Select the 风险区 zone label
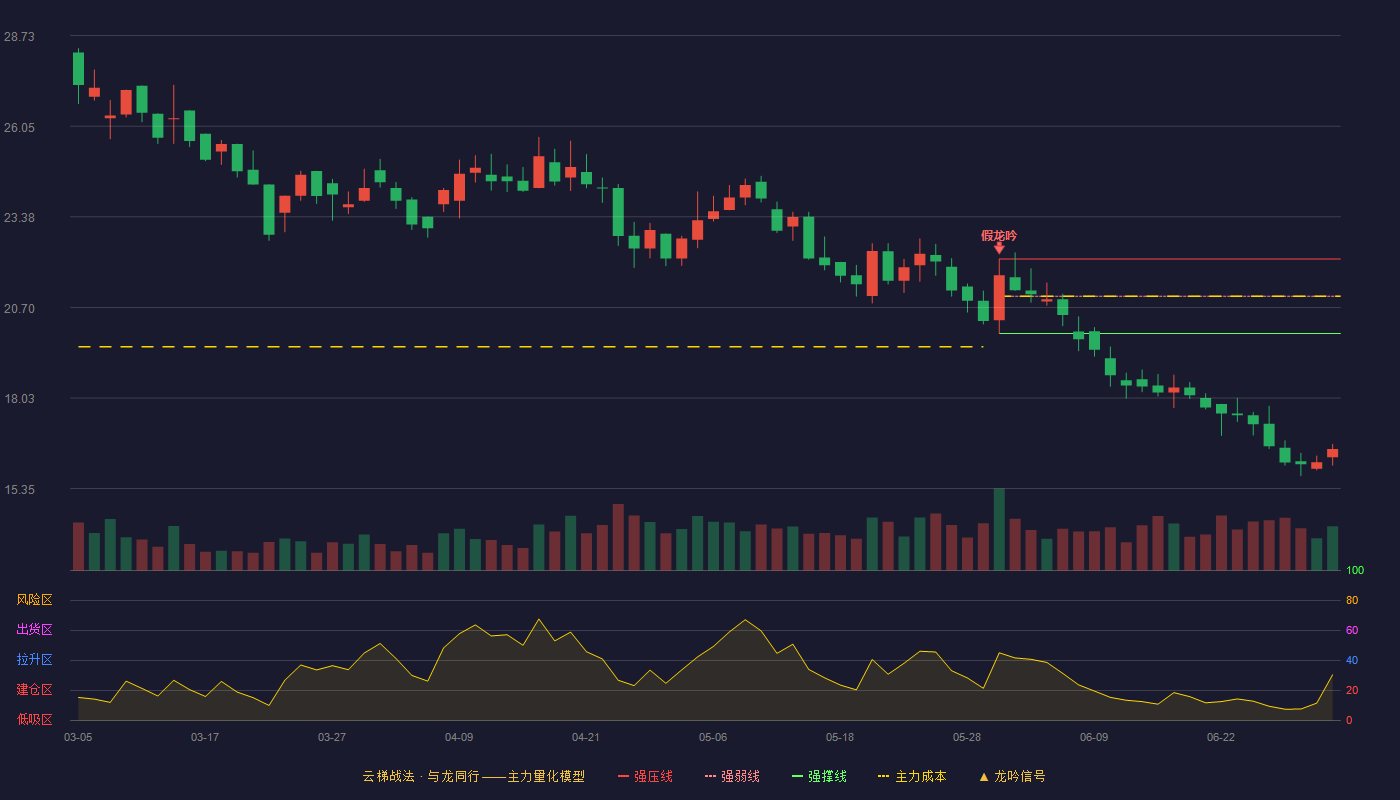 (x=34, y=600)
